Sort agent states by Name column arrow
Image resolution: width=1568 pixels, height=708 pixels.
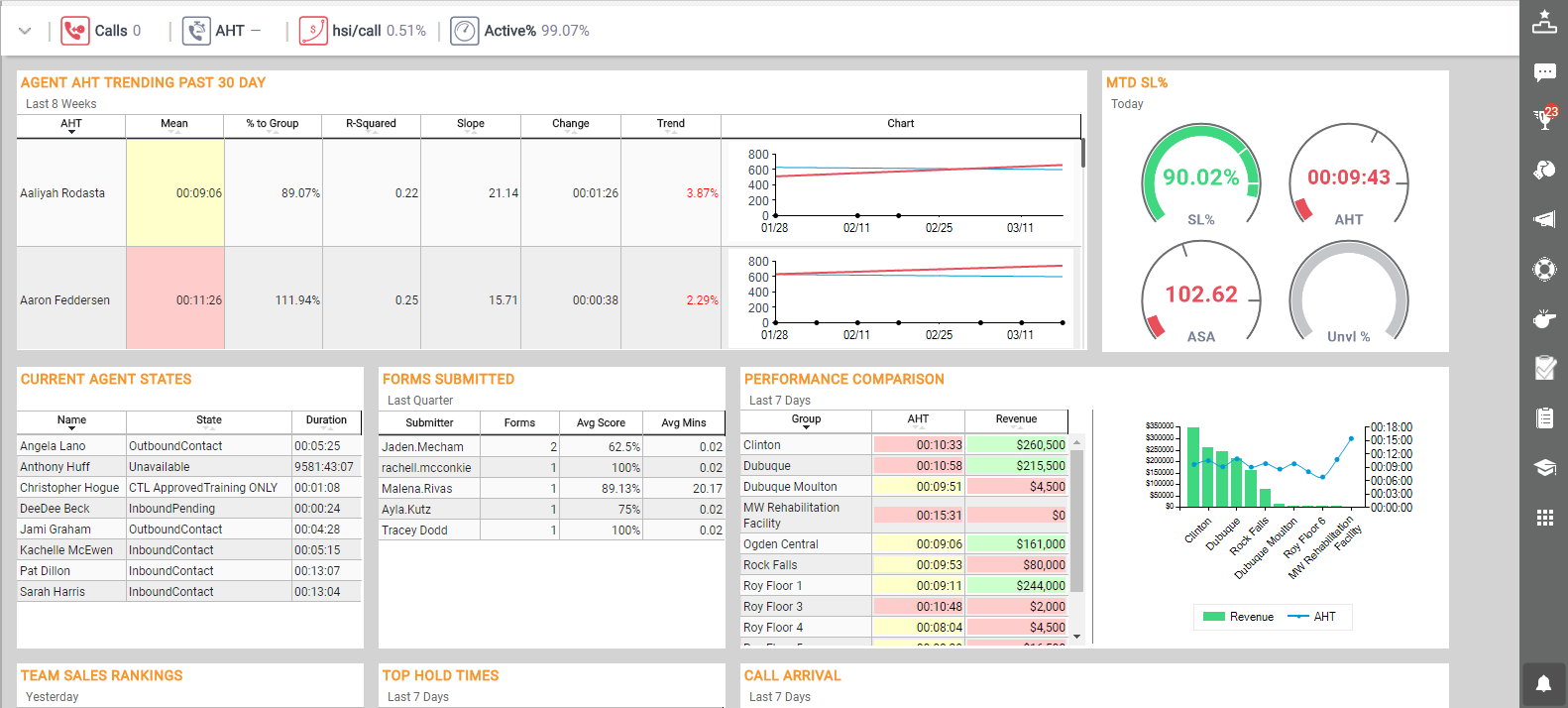(71, 428)
